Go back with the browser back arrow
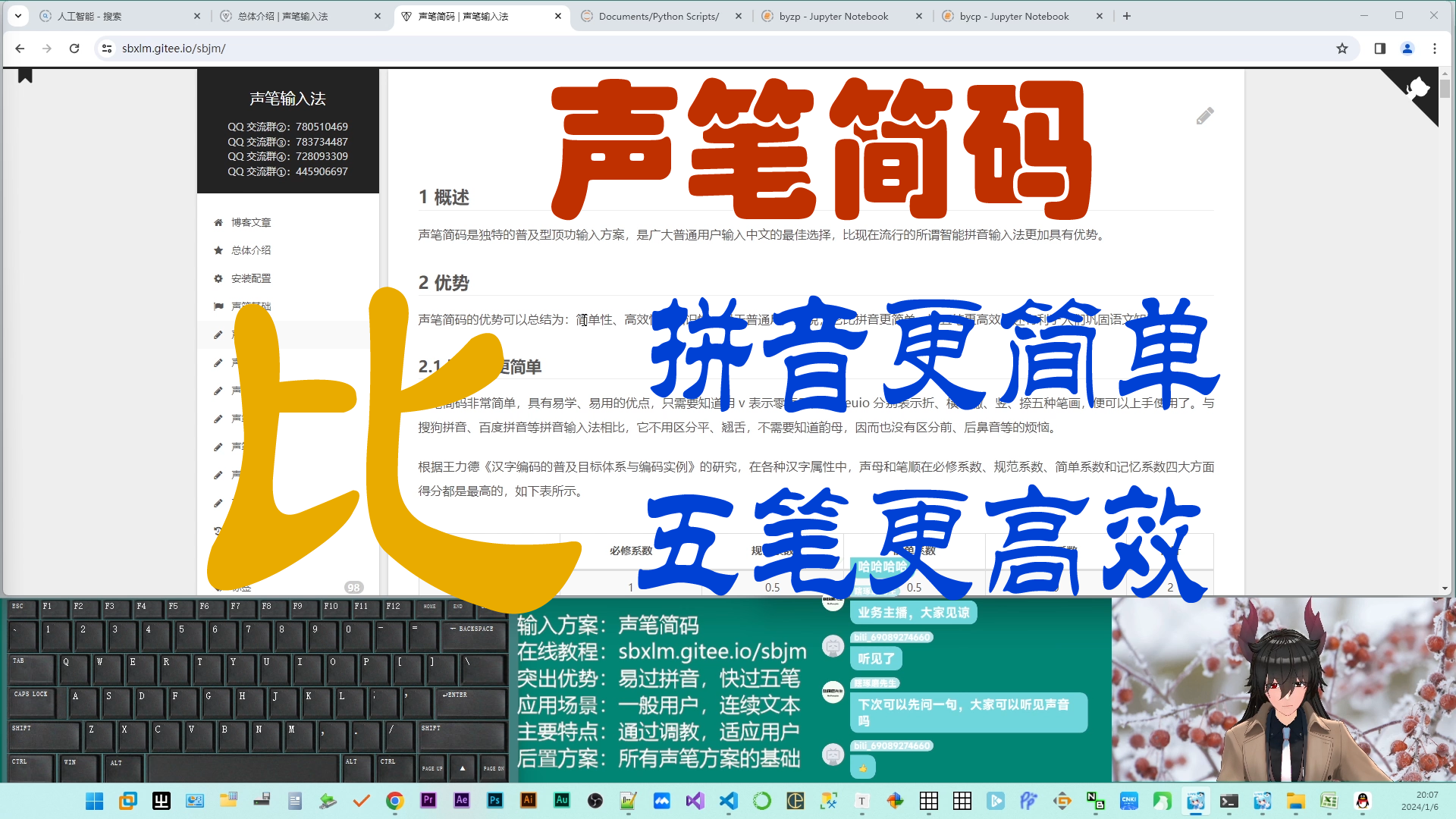The image size is (1456, 819). (20, 49)
